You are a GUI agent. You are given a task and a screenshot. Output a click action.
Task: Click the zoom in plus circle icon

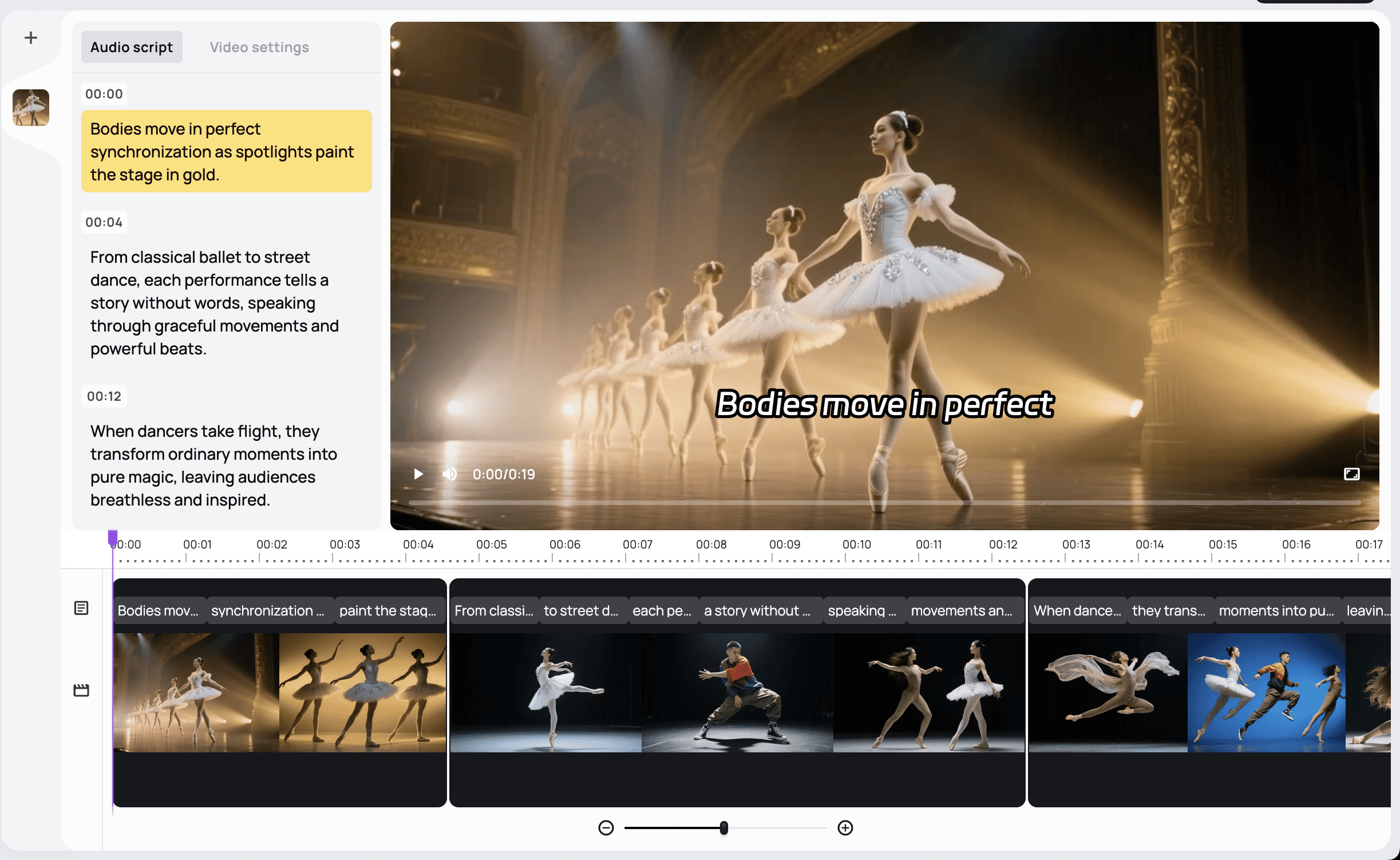coord(845,828)
